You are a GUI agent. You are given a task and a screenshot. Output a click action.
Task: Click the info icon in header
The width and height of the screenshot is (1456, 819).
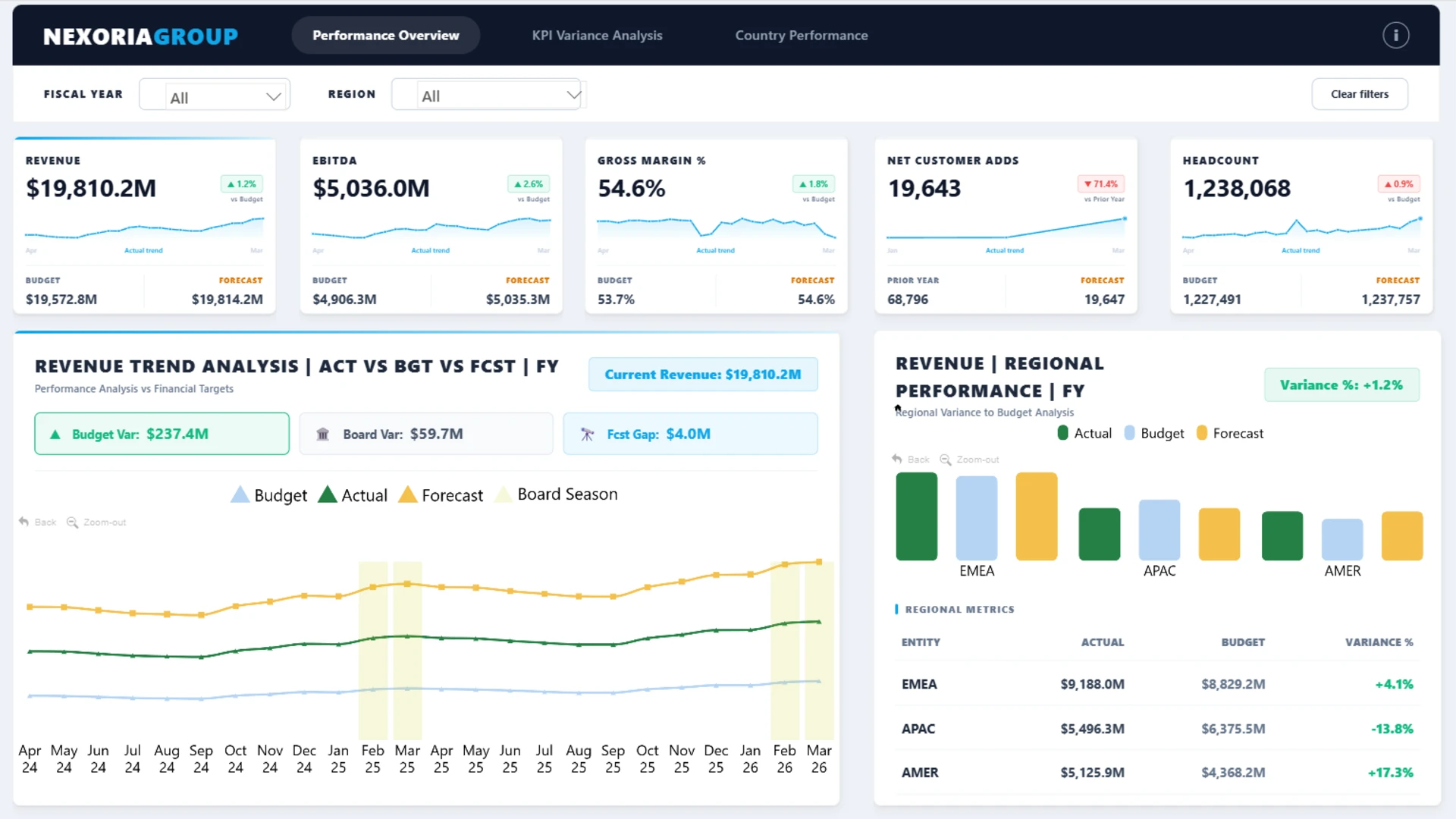point(1395,35)
